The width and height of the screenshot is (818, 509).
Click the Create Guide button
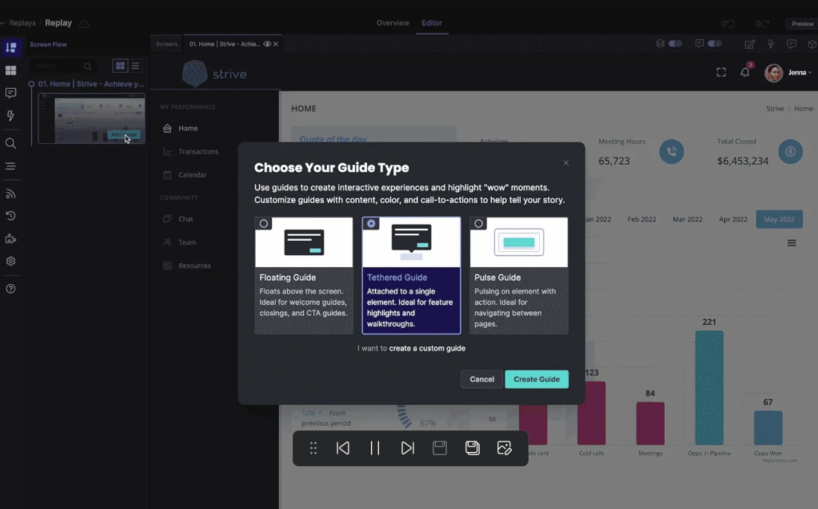536,379
